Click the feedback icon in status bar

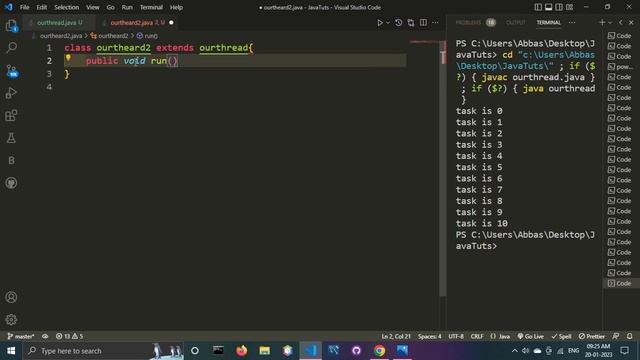616,336
